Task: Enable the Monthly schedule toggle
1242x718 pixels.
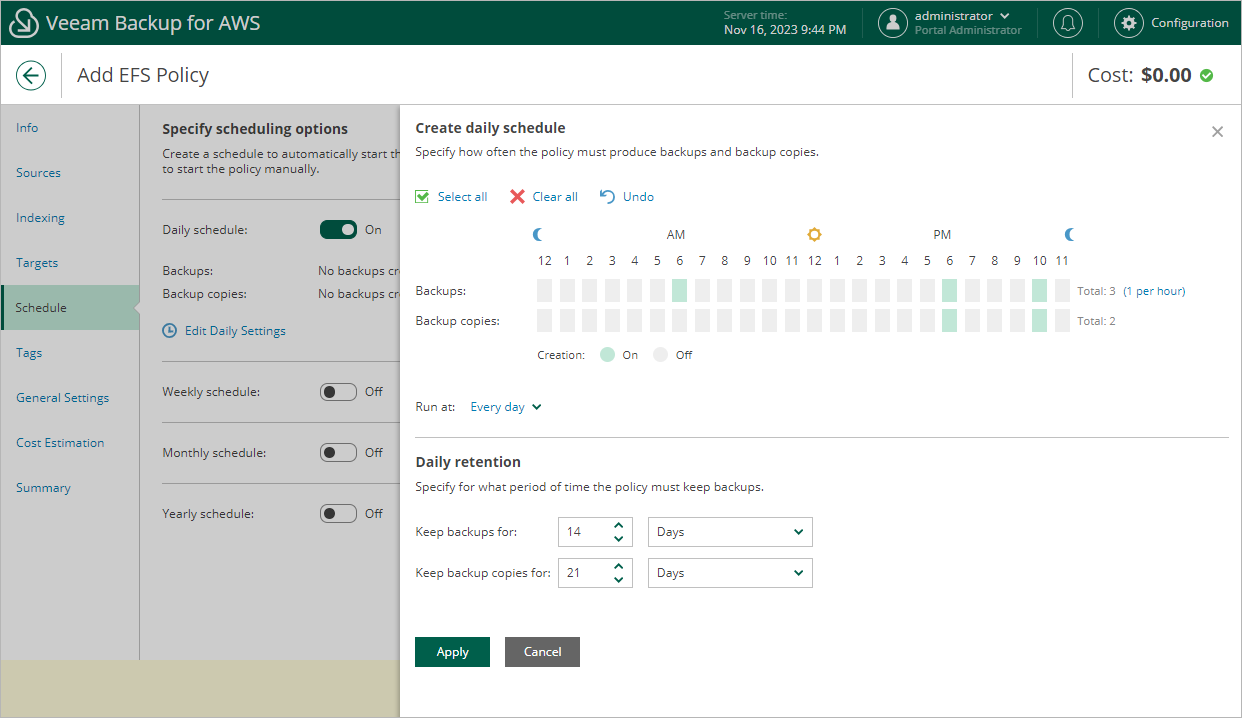Action: coord(338,453)
